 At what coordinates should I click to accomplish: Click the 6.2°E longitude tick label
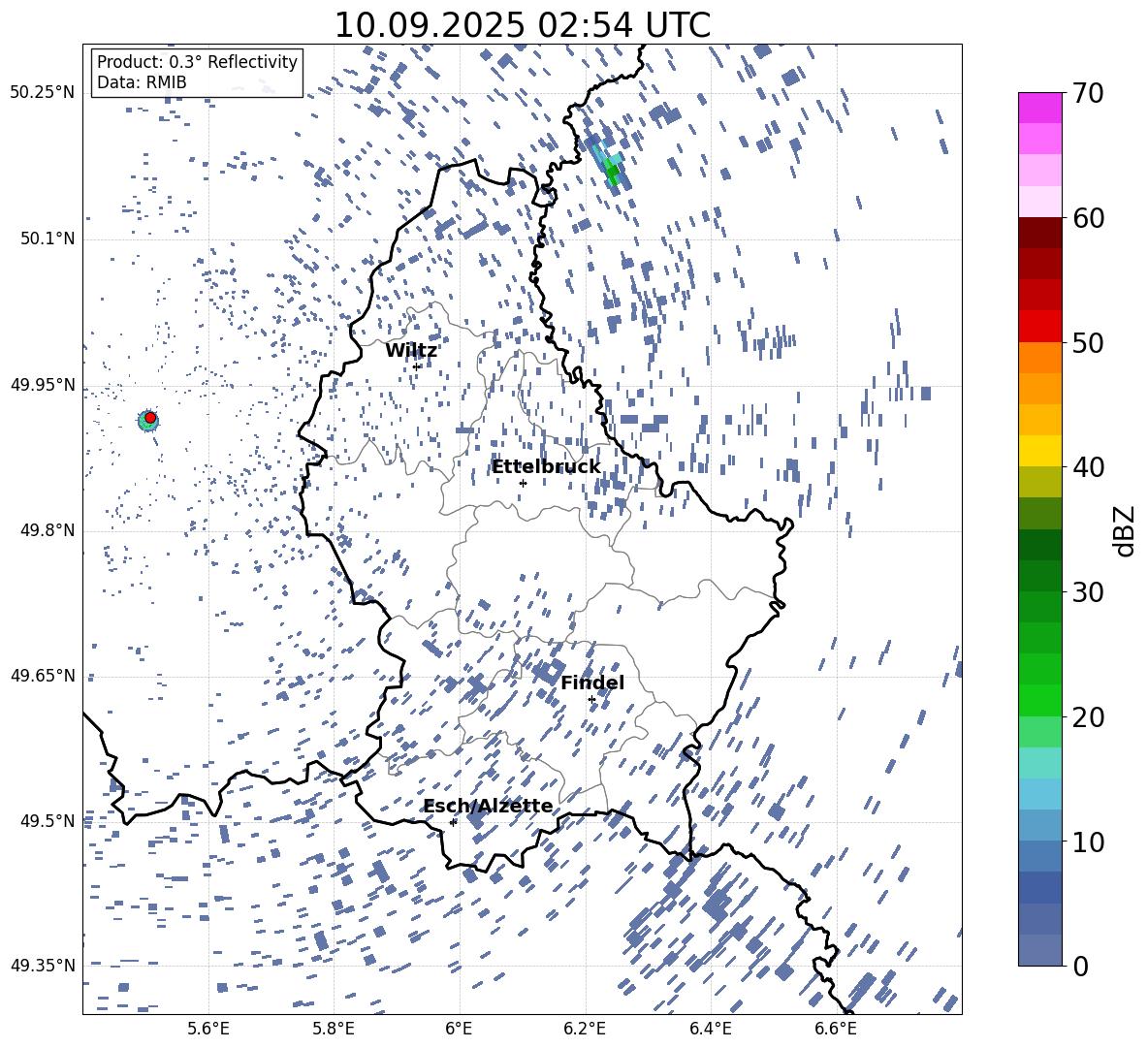click(x=585, y=1029)
